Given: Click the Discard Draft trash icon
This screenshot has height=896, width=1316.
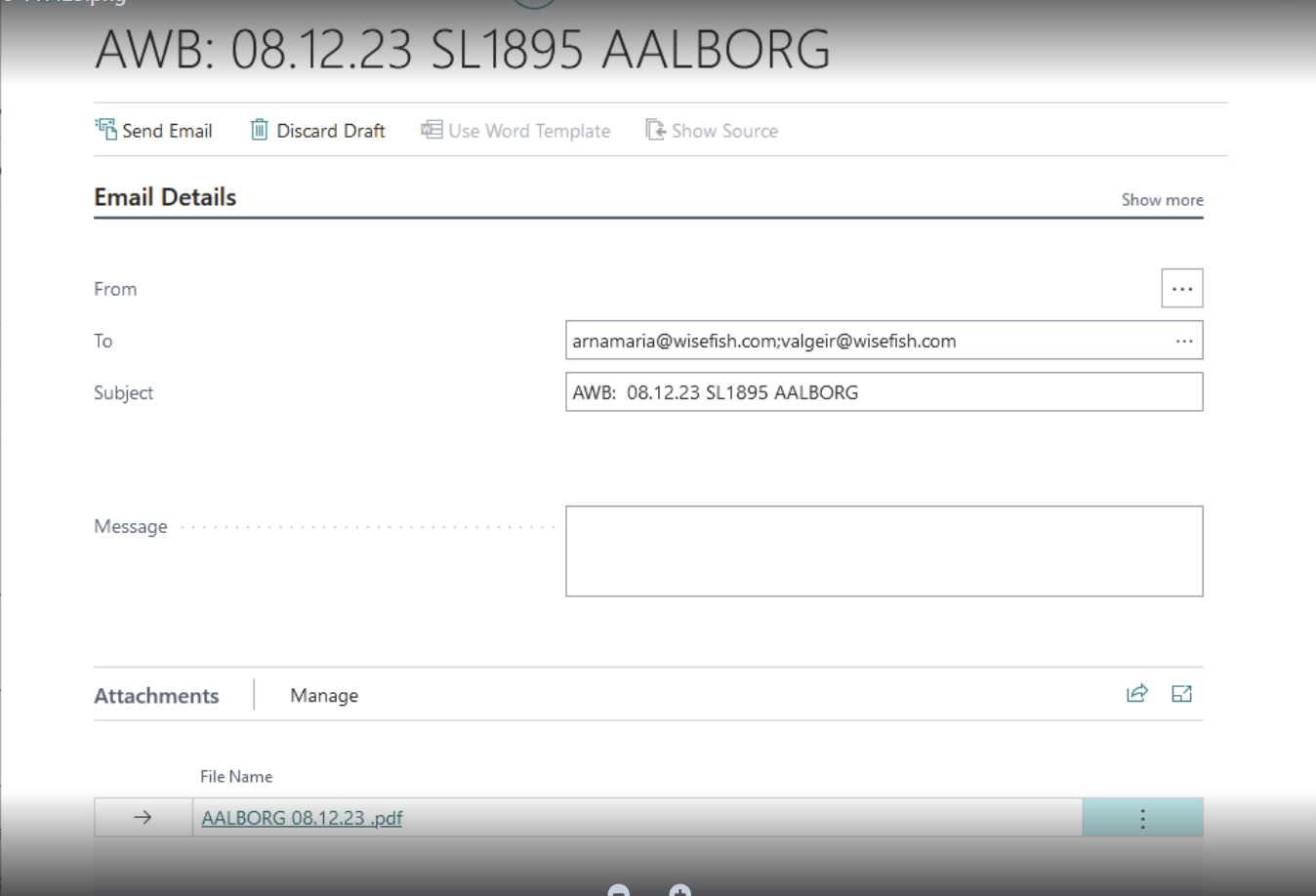Looking at the screenshot, I should point(259,130).
